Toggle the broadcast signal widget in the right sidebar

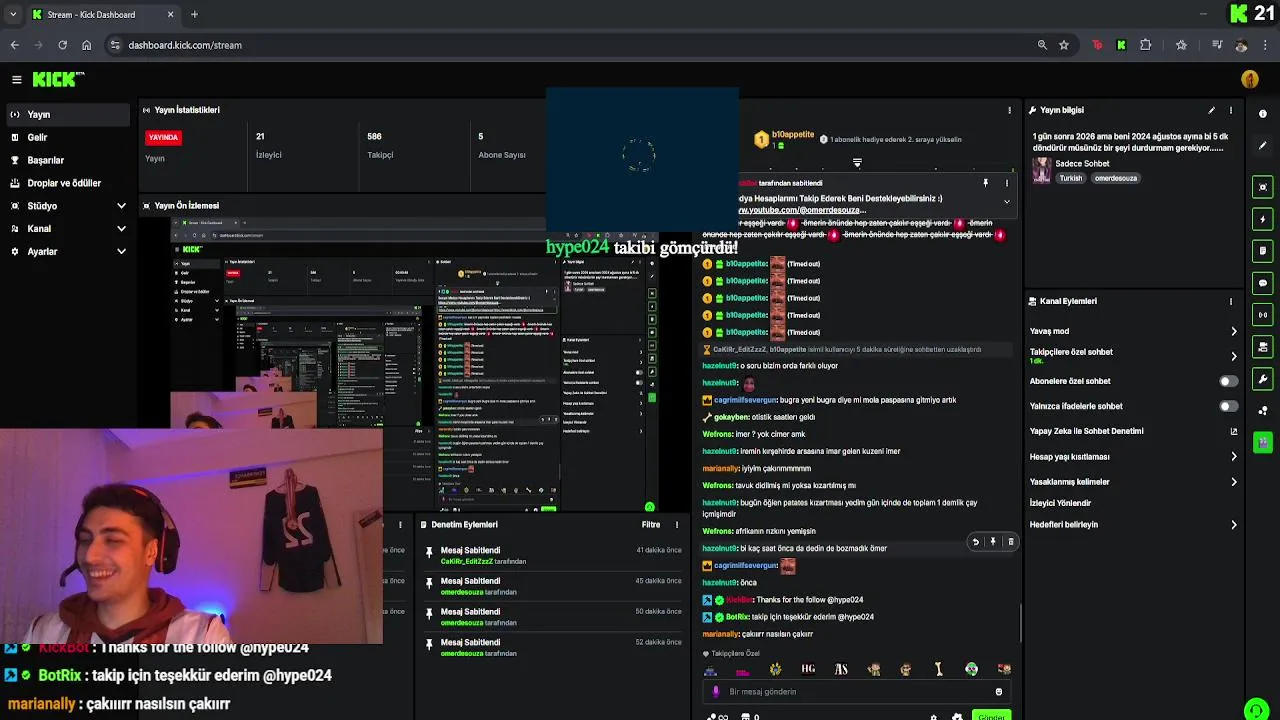click(x=1263, y=315)
